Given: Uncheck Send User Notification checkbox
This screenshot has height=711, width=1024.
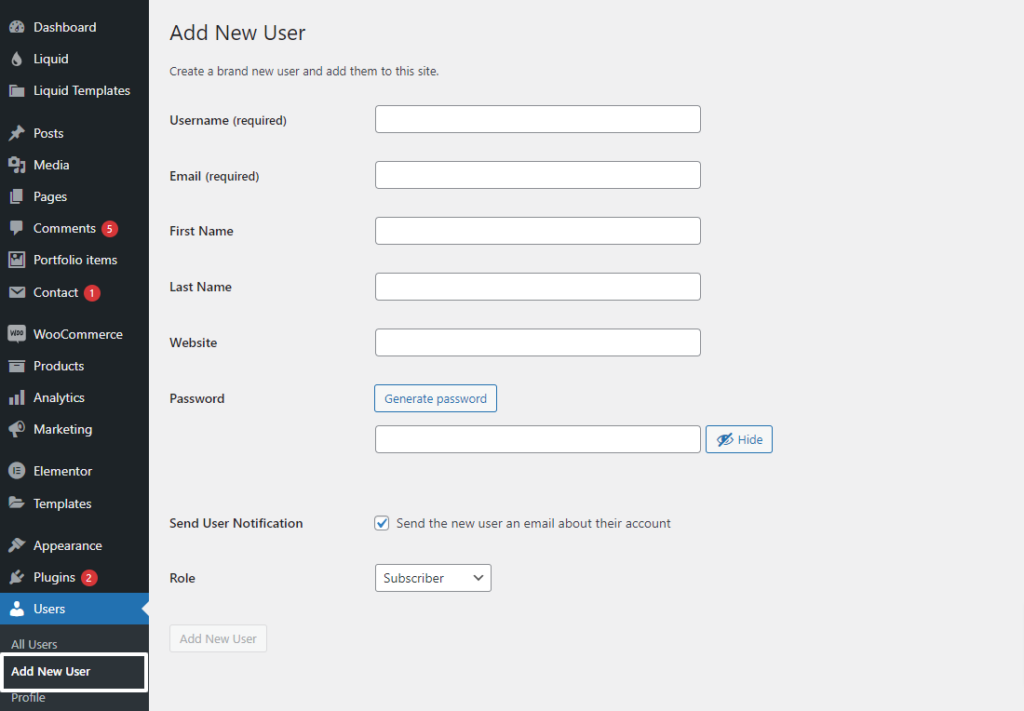Looking at the screenshot, I should click(382, 523).
